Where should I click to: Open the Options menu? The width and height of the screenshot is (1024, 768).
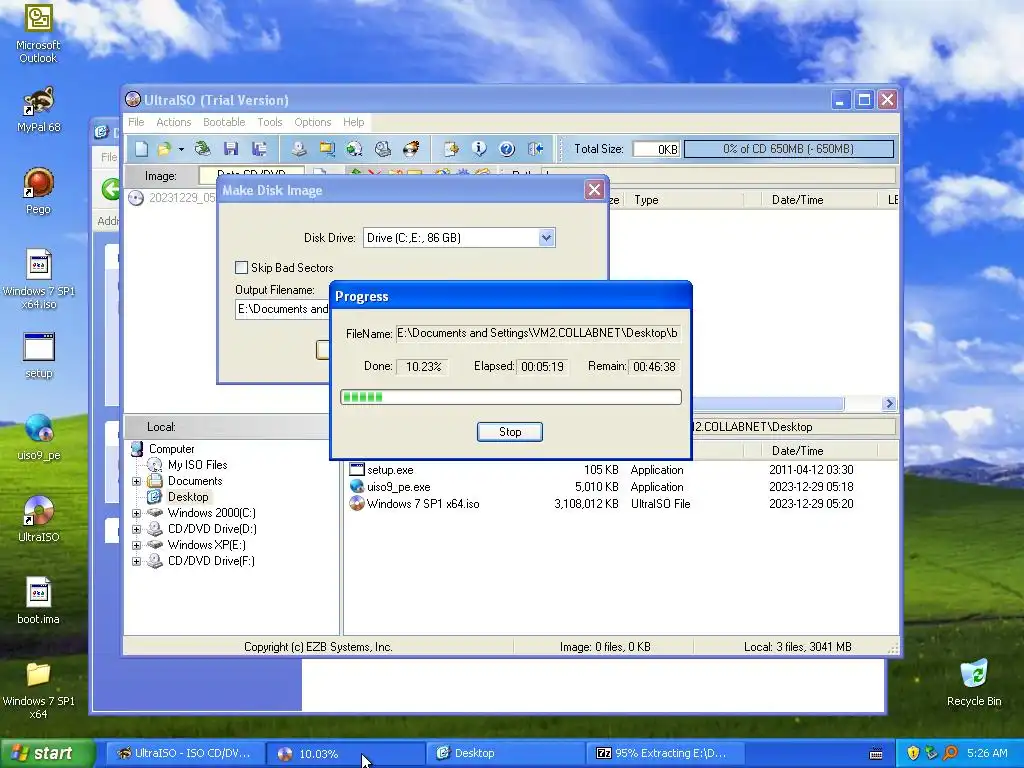[x=313, y=122]
